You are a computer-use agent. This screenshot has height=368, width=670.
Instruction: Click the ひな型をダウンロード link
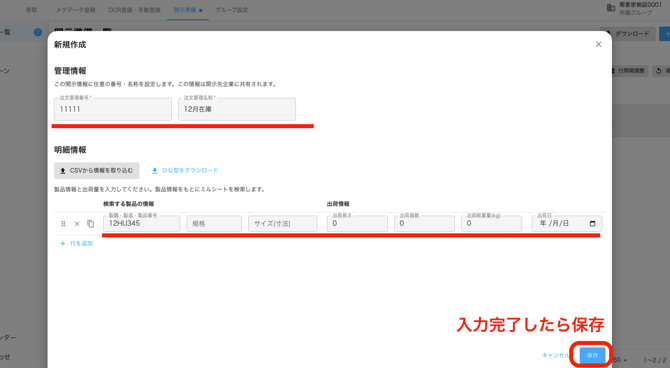pyautogui.click(x=185, y=171)
